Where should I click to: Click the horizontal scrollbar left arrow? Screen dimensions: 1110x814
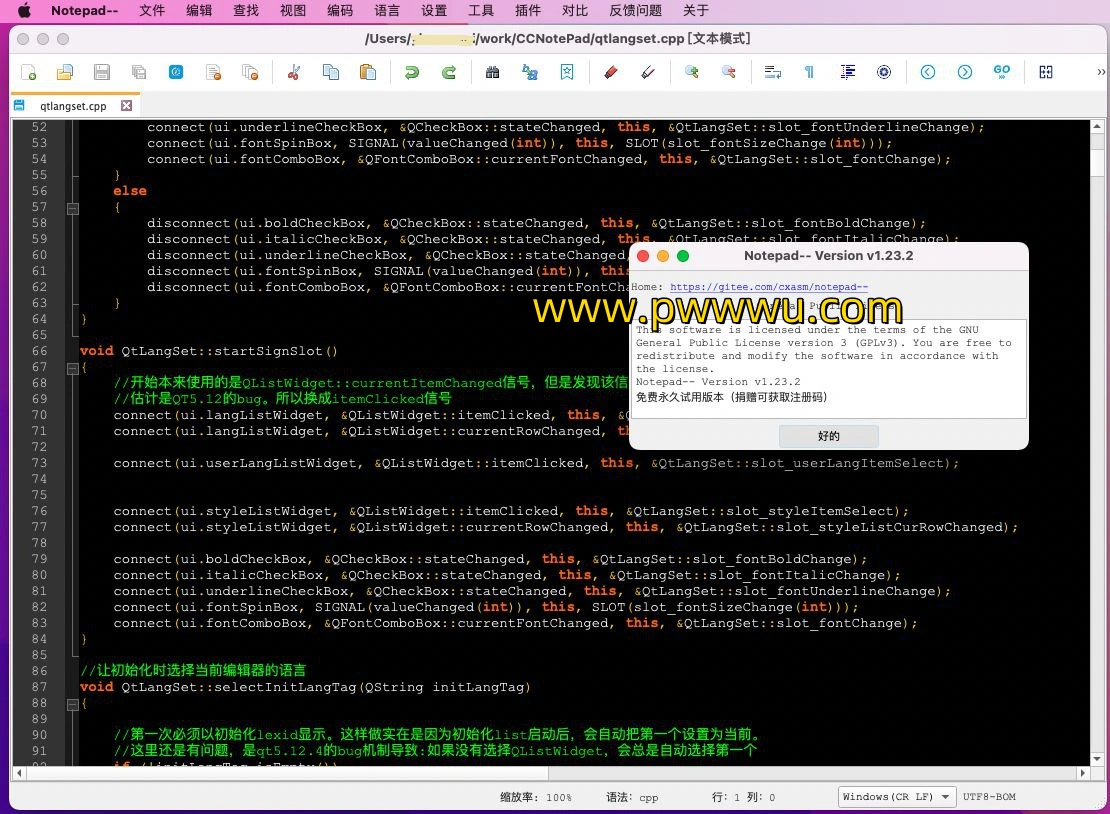coord(19,773)
